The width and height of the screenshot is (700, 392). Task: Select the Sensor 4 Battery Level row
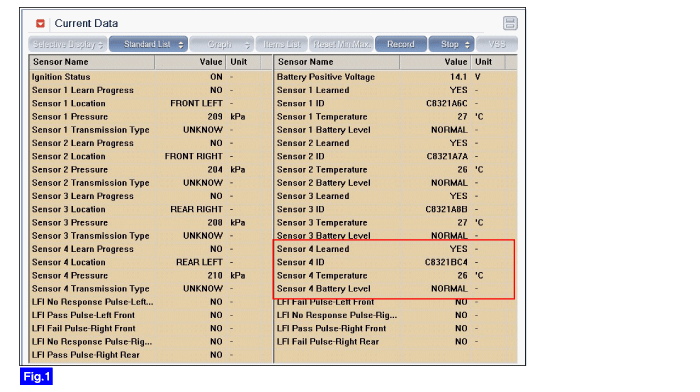pyautogui.click(x=396, y=289)
